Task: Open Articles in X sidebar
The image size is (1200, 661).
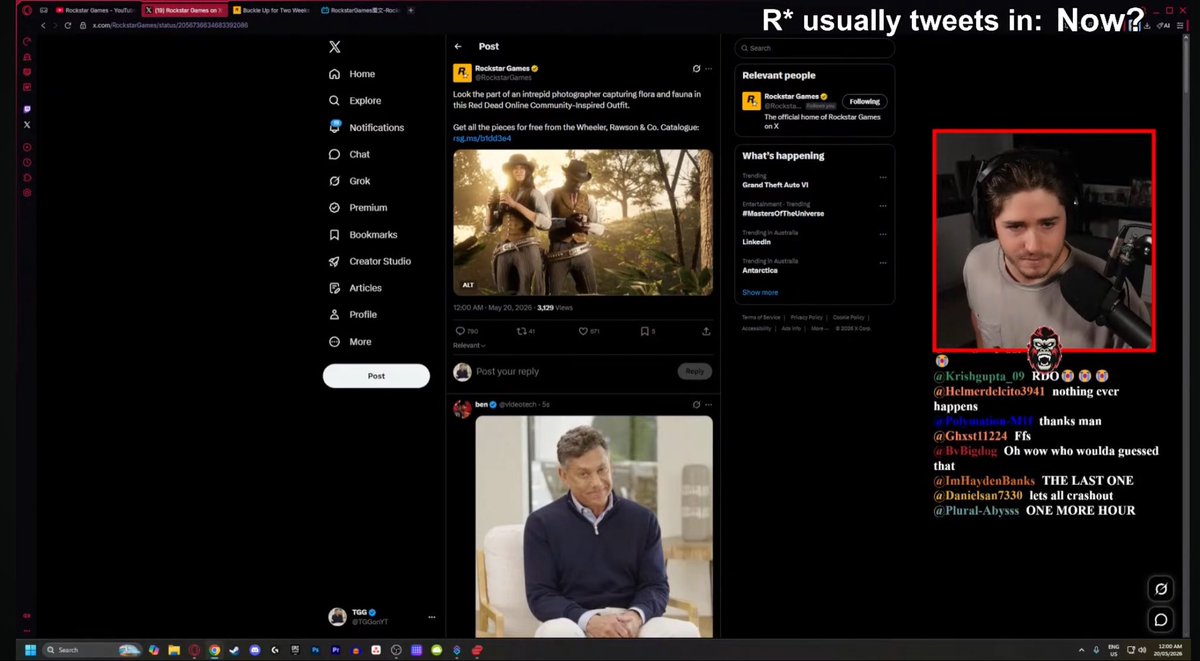Action: 355,288
